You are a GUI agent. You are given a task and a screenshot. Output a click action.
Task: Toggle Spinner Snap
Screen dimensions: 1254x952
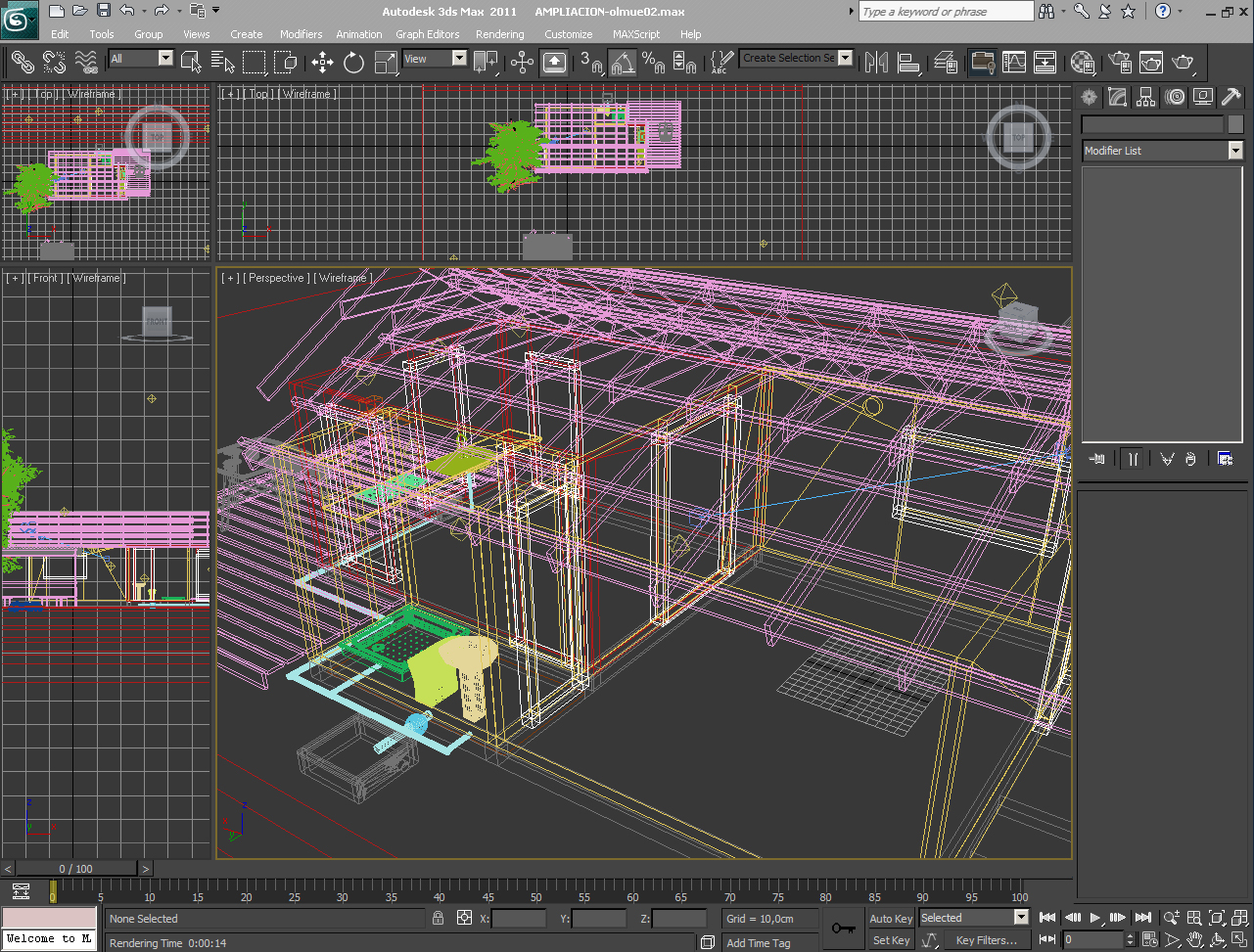click(x=685, y=63)
